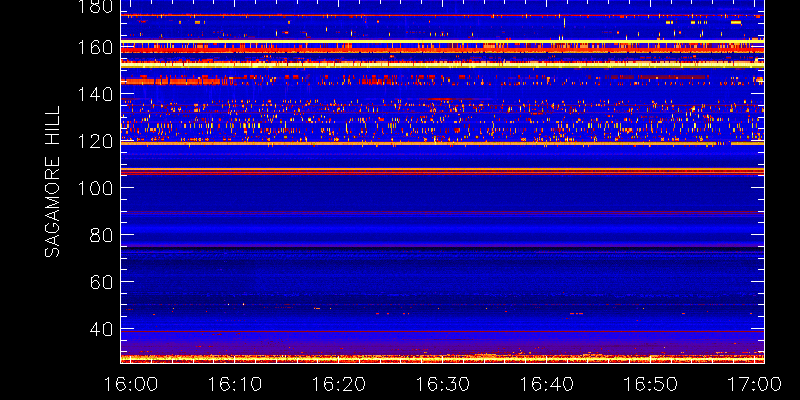Click the 80 frequency axis label
This screenshot has height=400, width=800.
point(102,235)
